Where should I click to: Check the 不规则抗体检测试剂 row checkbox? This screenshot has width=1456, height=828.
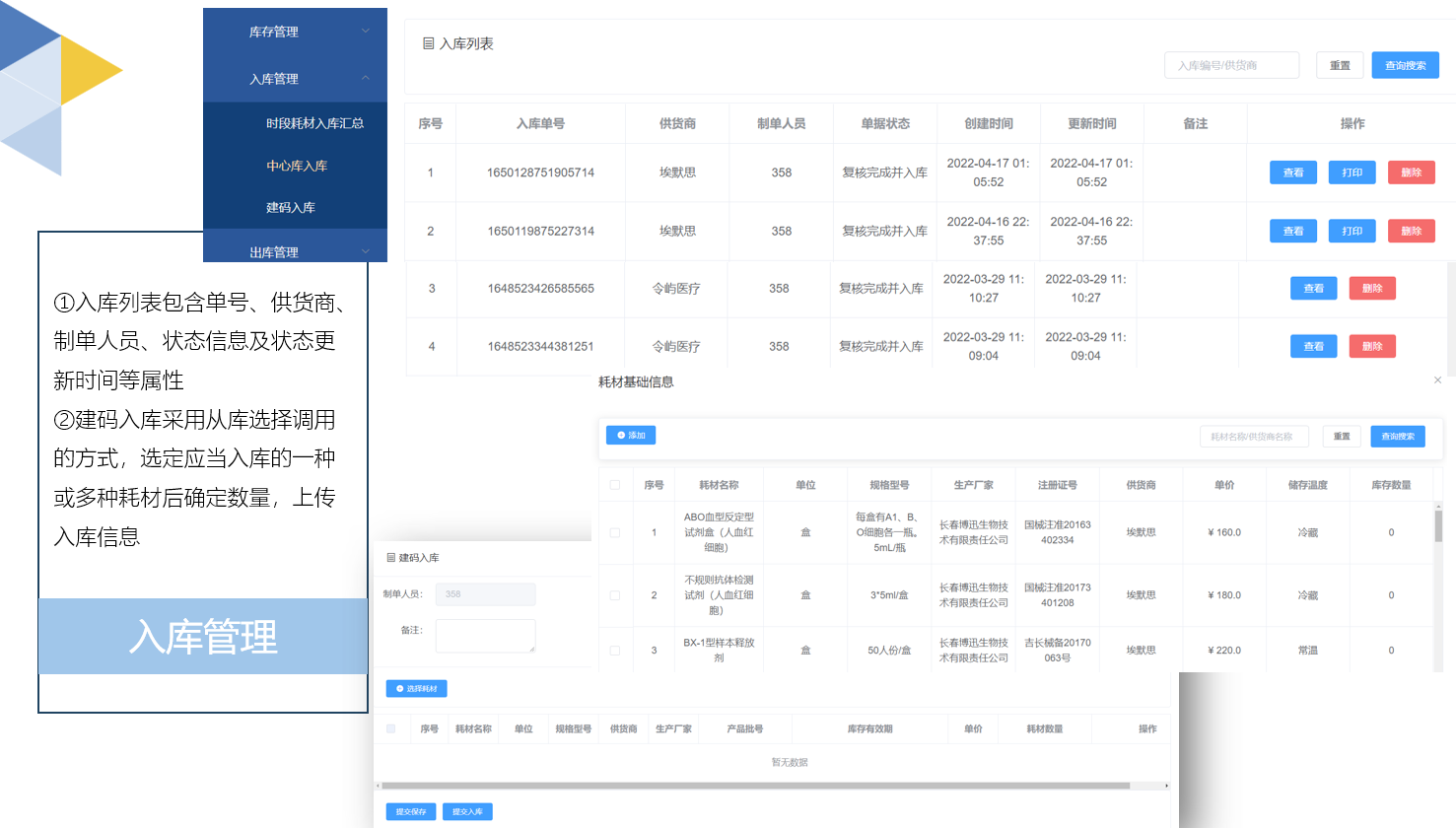pyautogui.click(x=615, y=595)
